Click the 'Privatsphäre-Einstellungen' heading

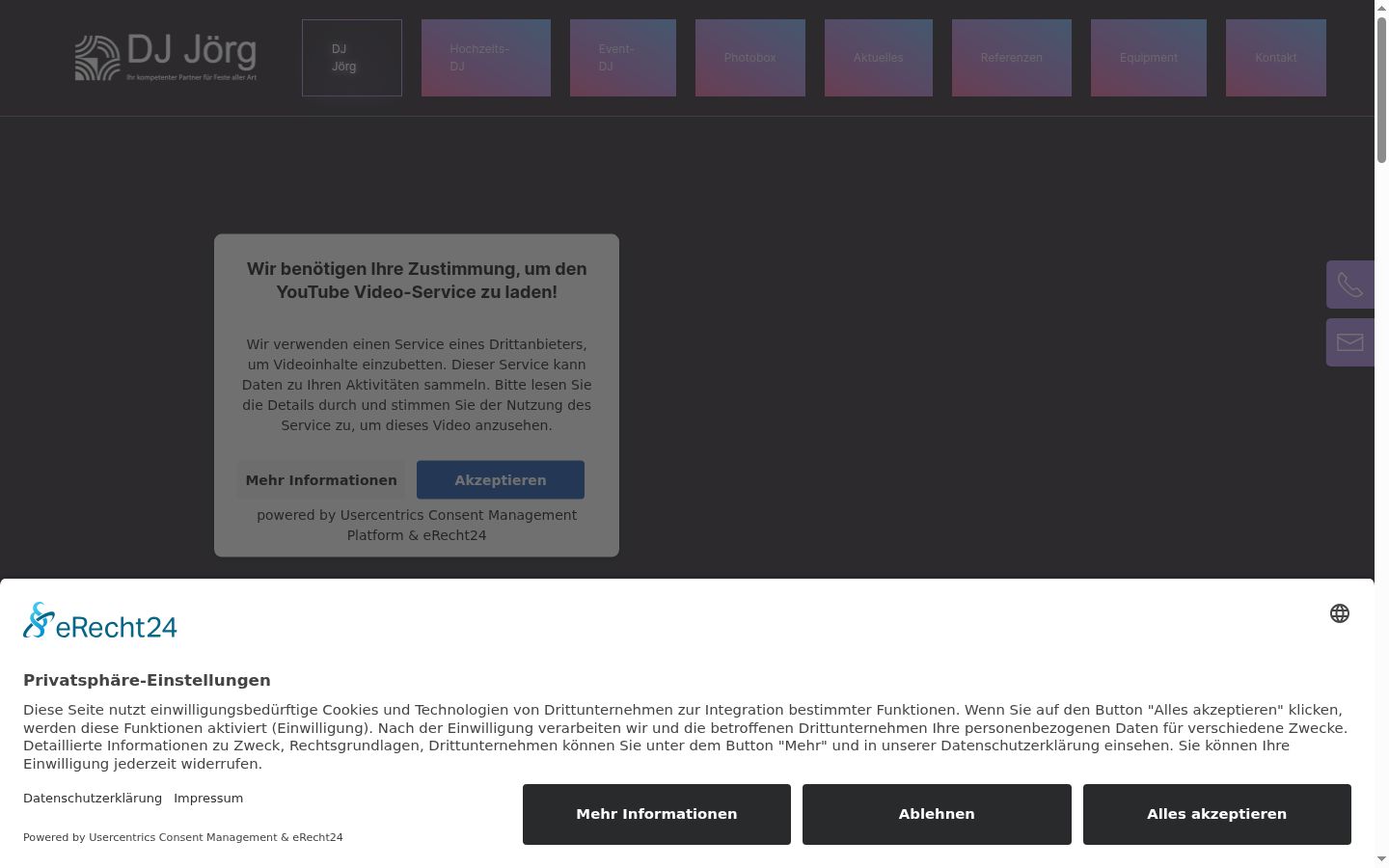(147, 680)
